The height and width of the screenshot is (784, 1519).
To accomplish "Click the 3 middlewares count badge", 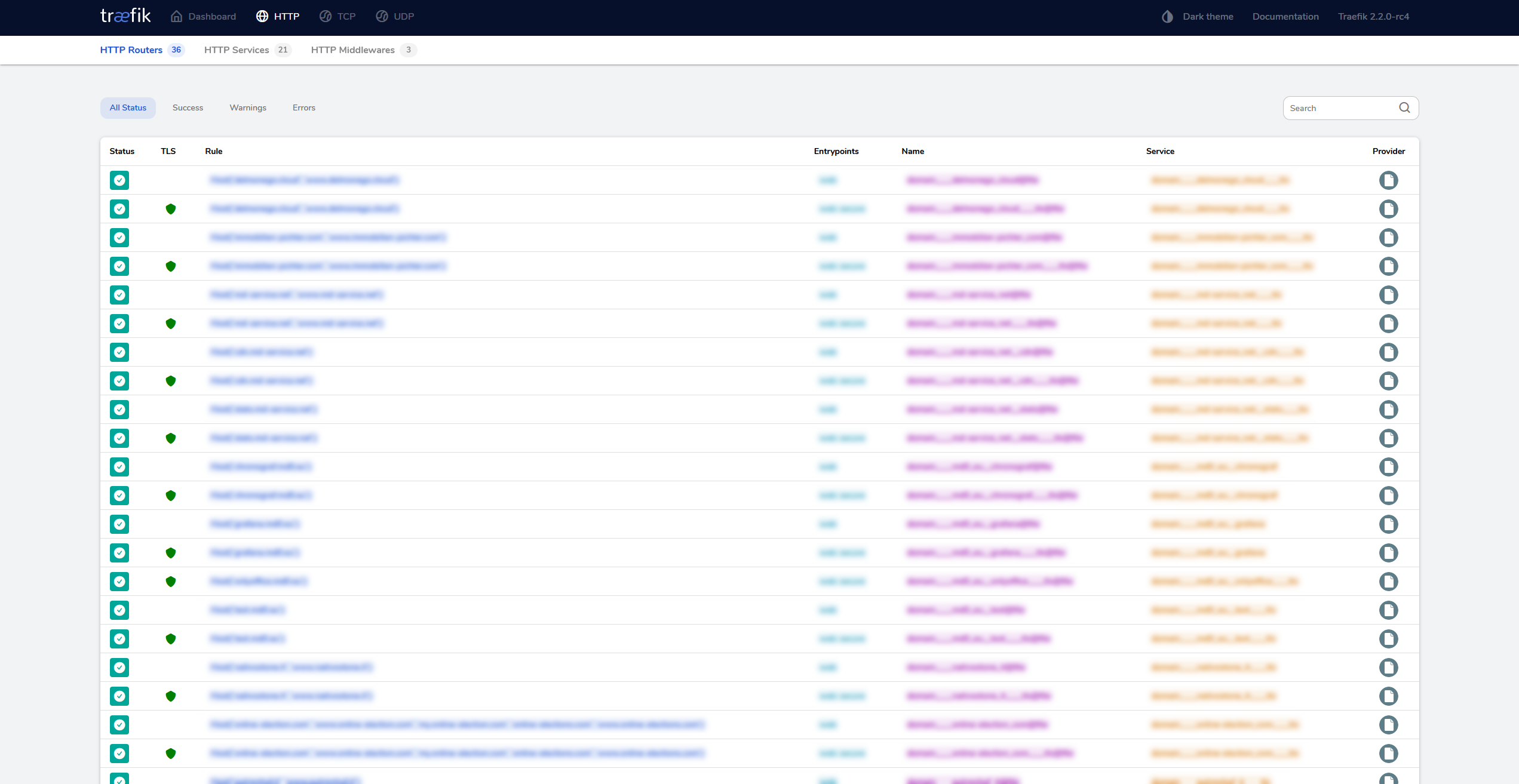I will click(409, 50).
